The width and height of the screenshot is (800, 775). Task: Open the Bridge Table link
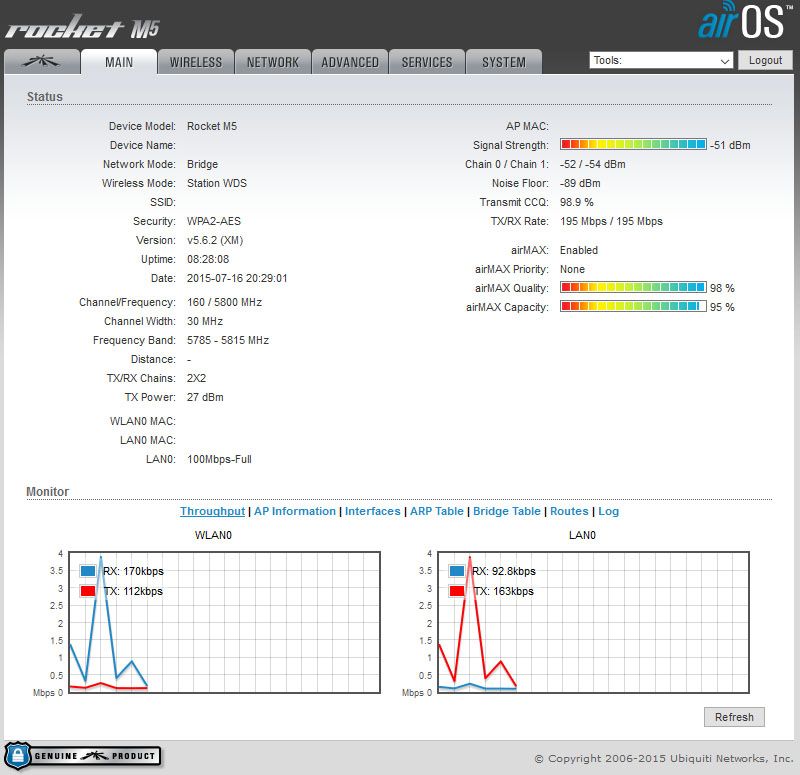coord(506,511)
